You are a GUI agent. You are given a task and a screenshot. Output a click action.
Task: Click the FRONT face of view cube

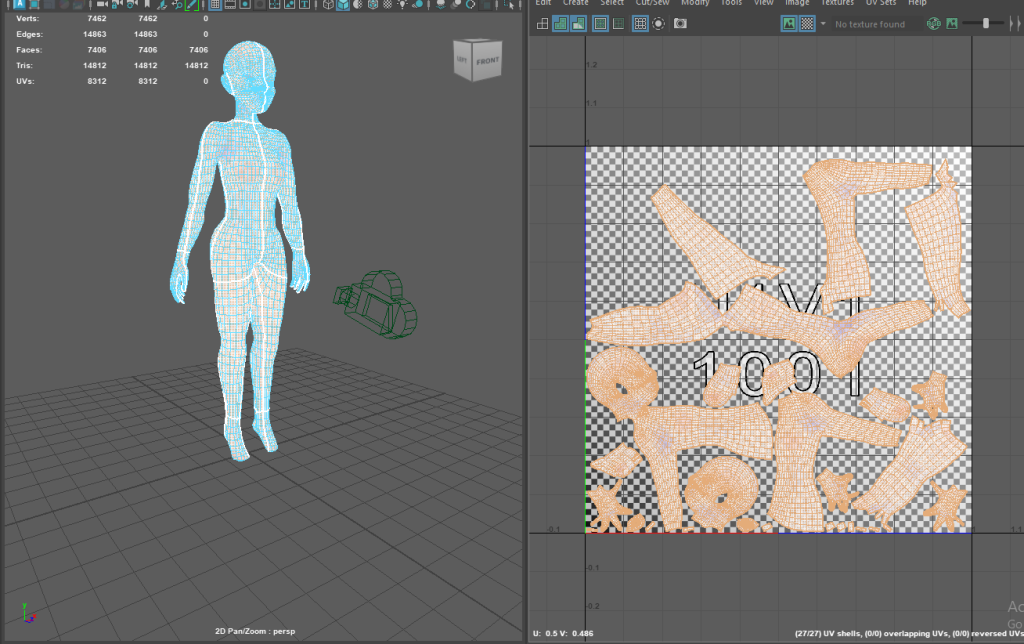(487, 61)
